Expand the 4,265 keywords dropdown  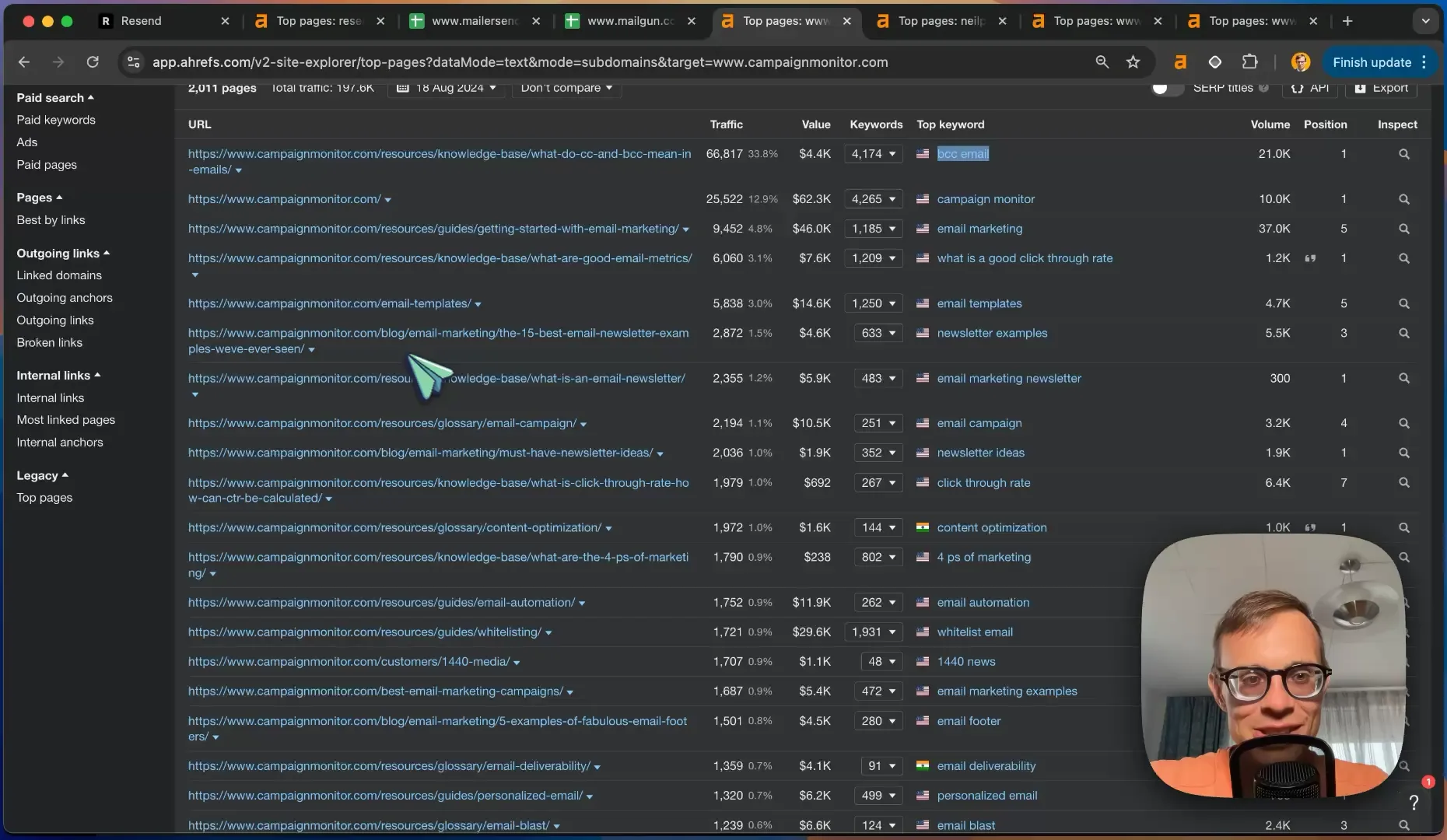[873, 199]
